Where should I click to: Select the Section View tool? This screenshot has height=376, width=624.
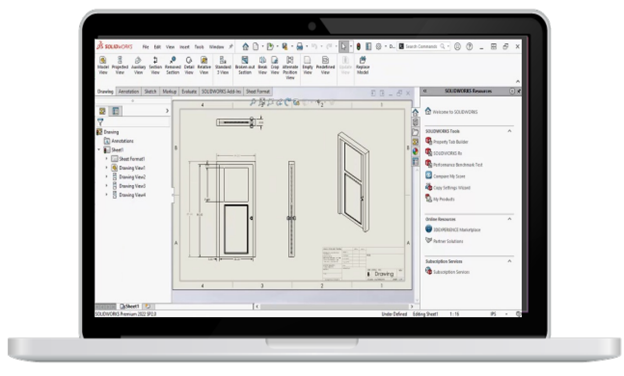[155, 65]
